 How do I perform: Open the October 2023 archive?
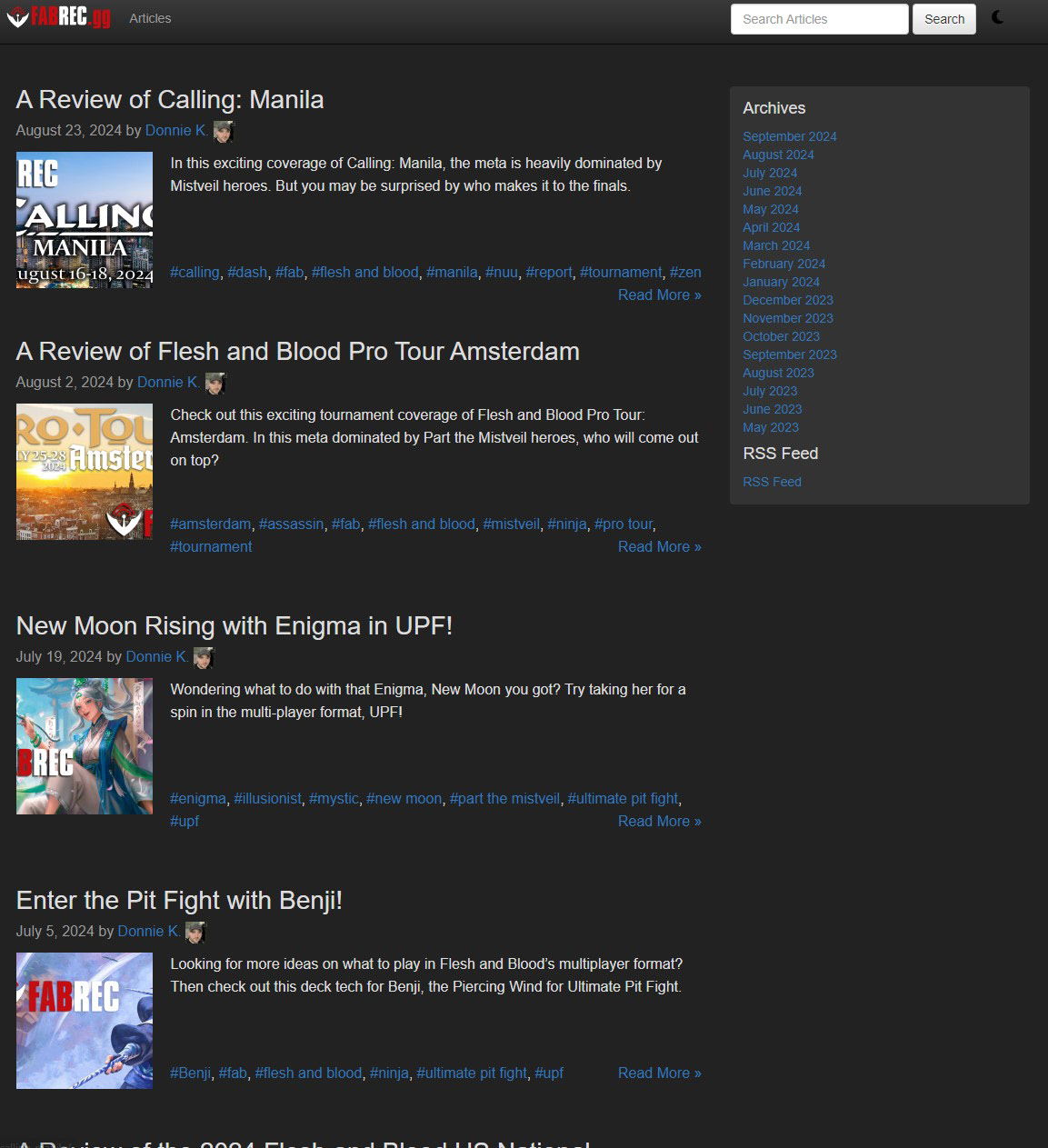782,336
